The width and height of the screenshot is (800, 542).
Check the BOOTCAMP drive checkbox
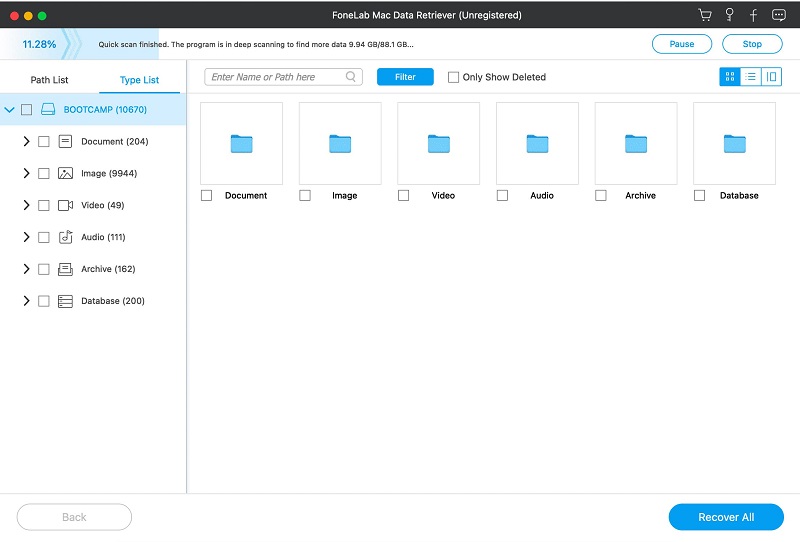click(27, 109)
